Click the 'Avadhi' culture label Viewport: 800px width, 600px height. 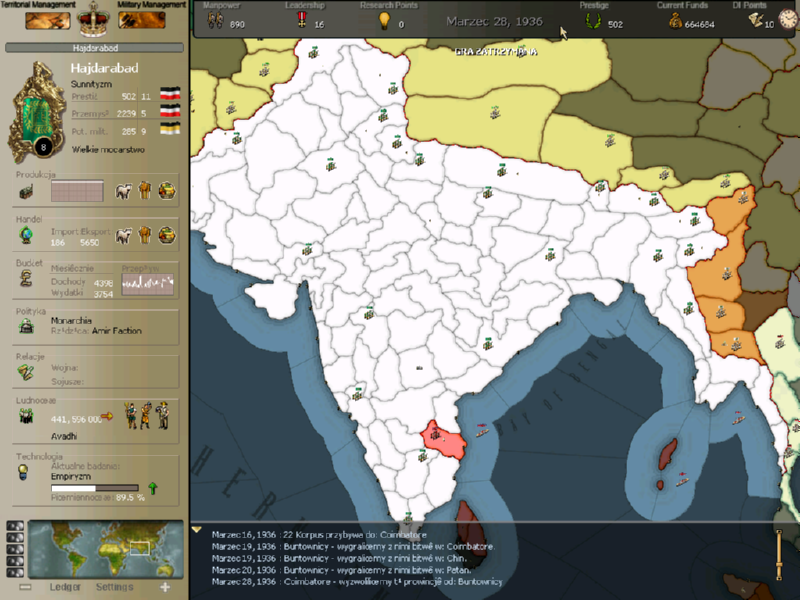click(64, 436)
